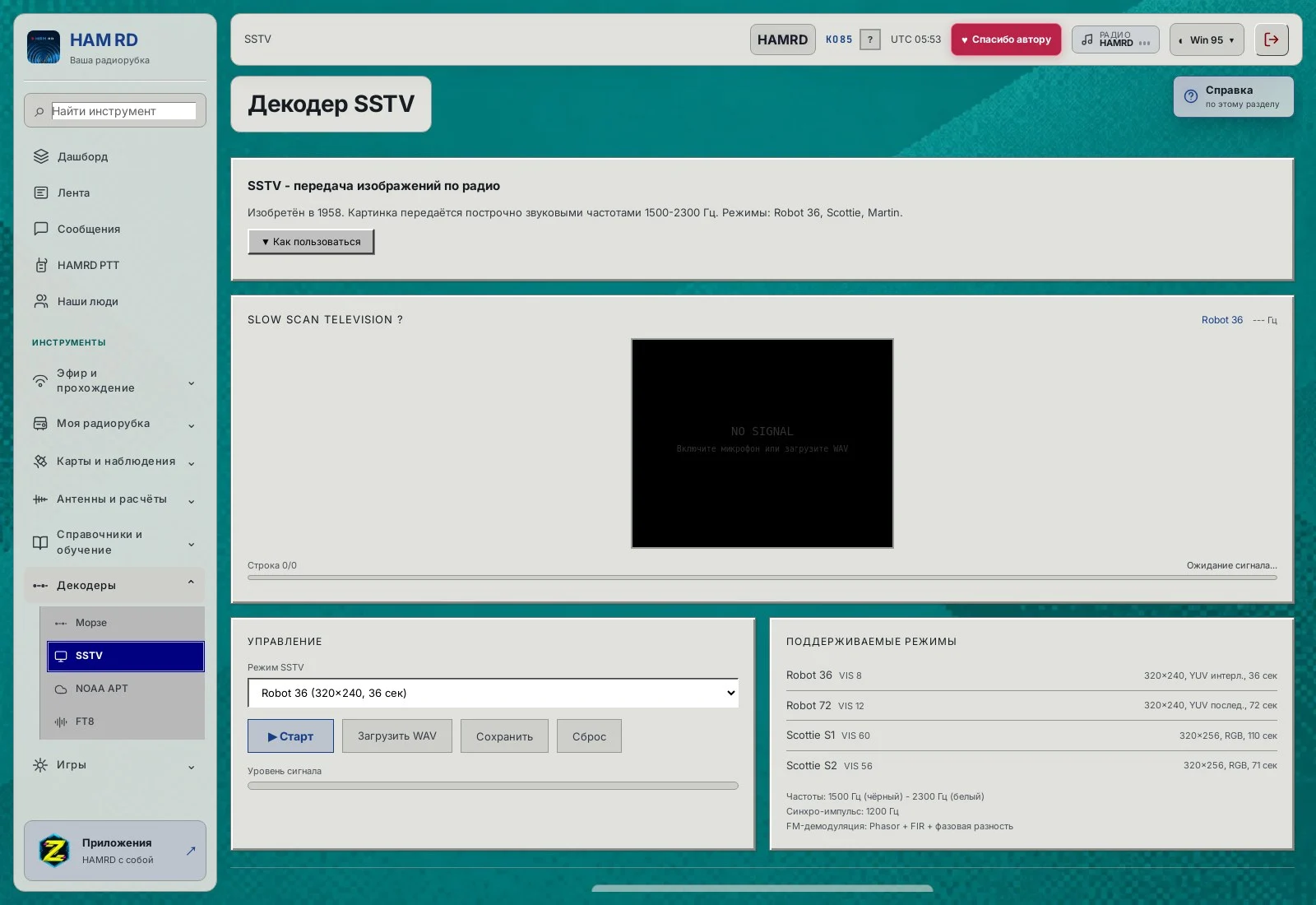Click the logout icon in top bar

pyautogui.click(x=1272, y=39)
